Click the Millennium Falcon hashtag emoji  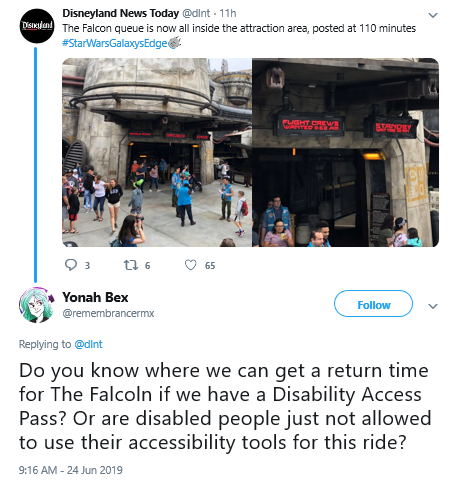tap(174, 43)
